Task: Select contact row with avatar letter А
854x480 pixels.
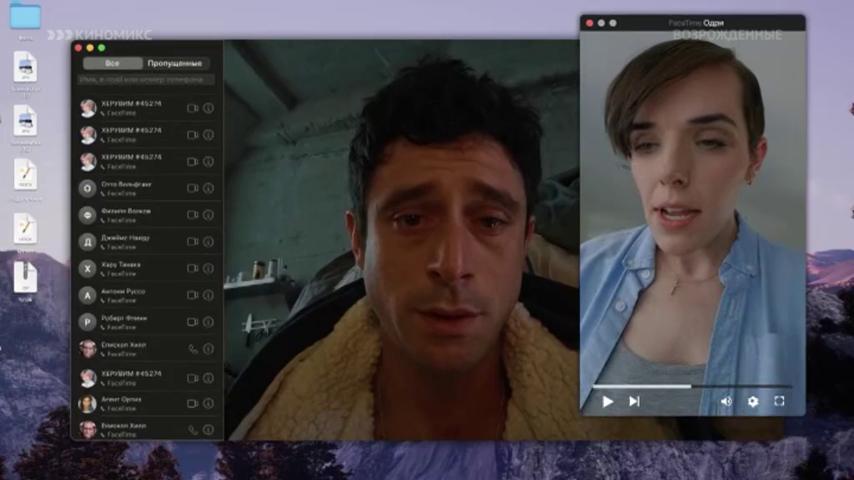Action: tap(147, 295)
